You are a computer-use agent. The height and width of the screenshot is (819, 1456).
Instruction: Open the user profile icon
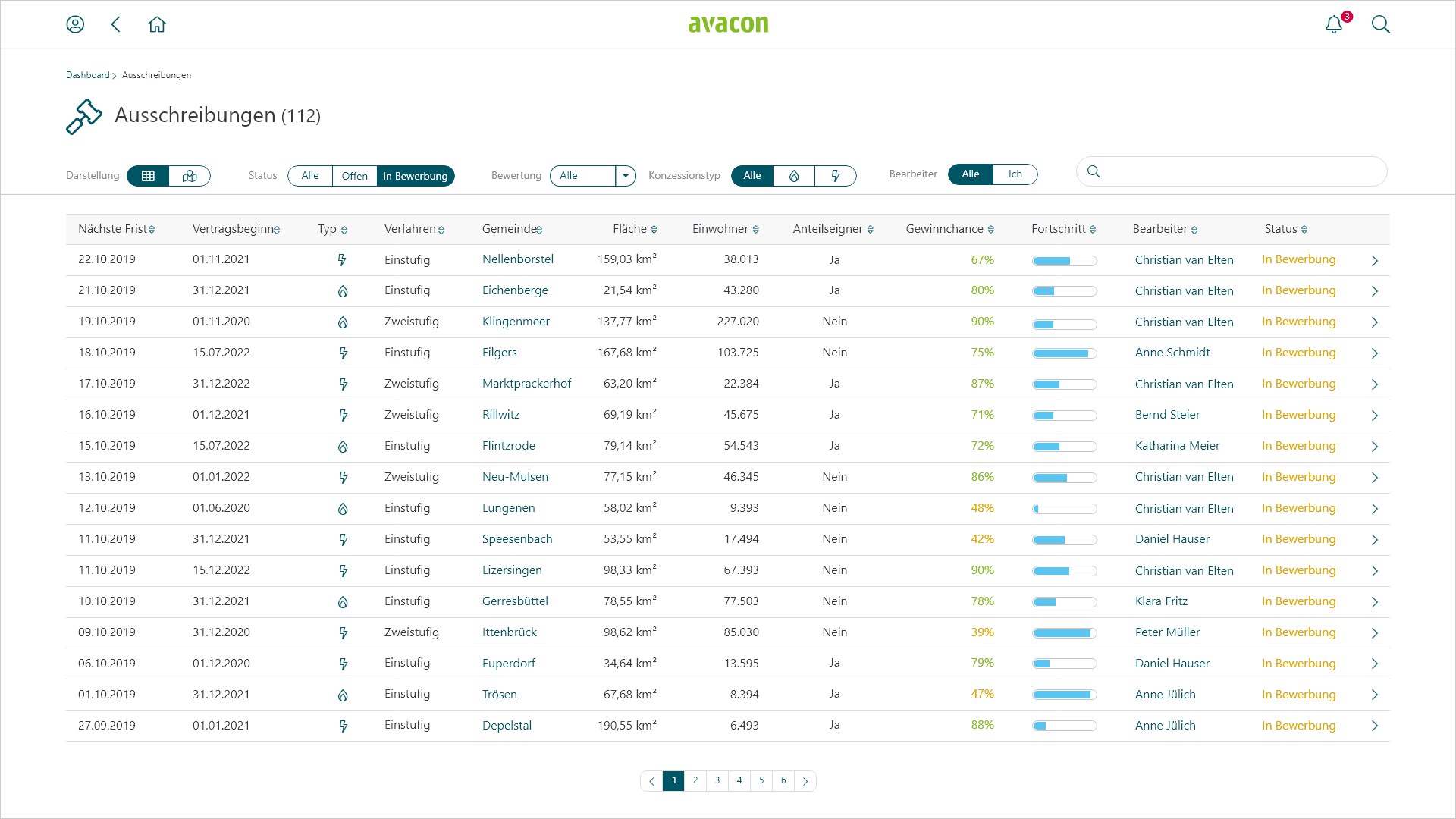(x=75, y=24)
